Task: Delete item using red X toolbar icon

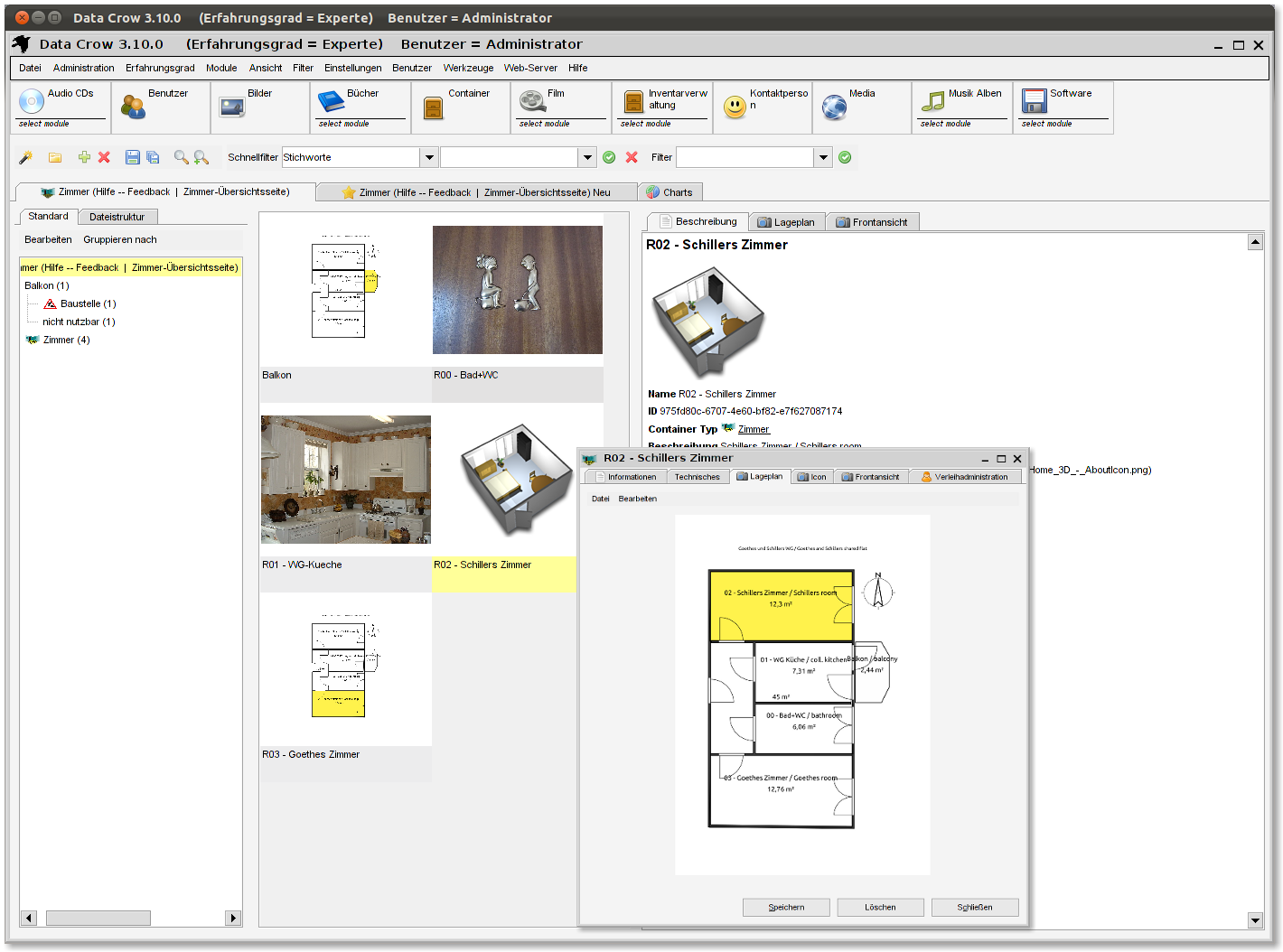Action: click(104, 157)
